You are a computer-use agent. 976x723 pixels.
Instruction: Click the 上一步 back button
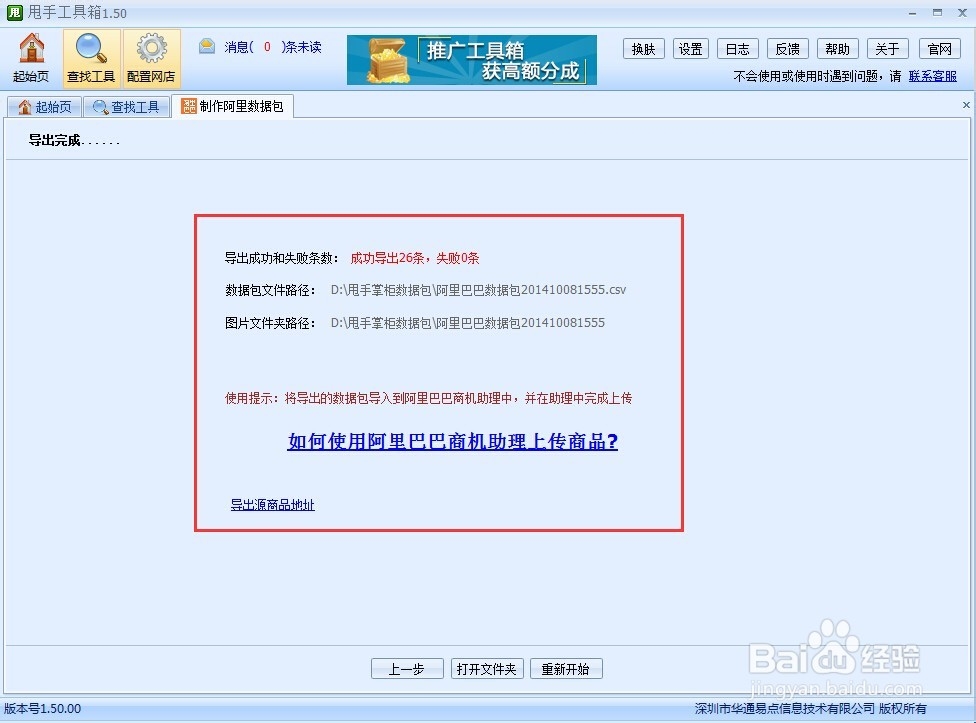click(407, 668)
